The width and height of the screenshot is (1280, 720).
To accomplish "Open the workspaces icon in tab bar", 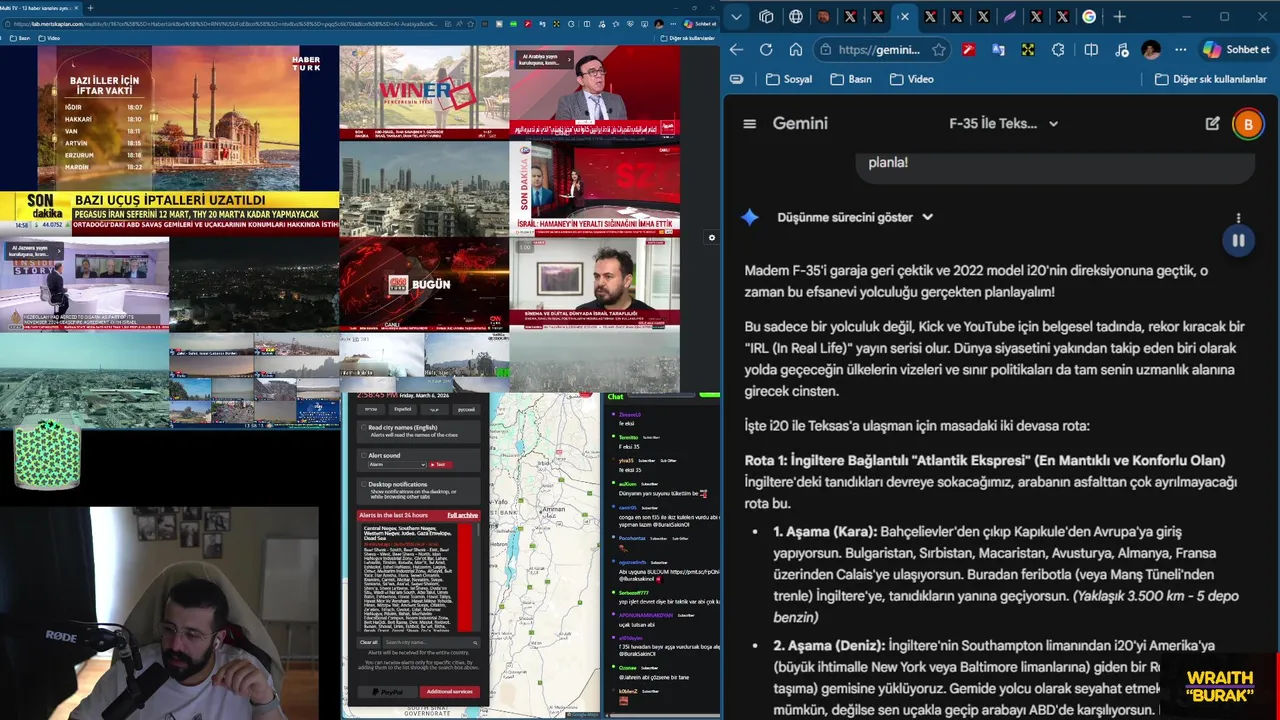I will tap(766, 16).
